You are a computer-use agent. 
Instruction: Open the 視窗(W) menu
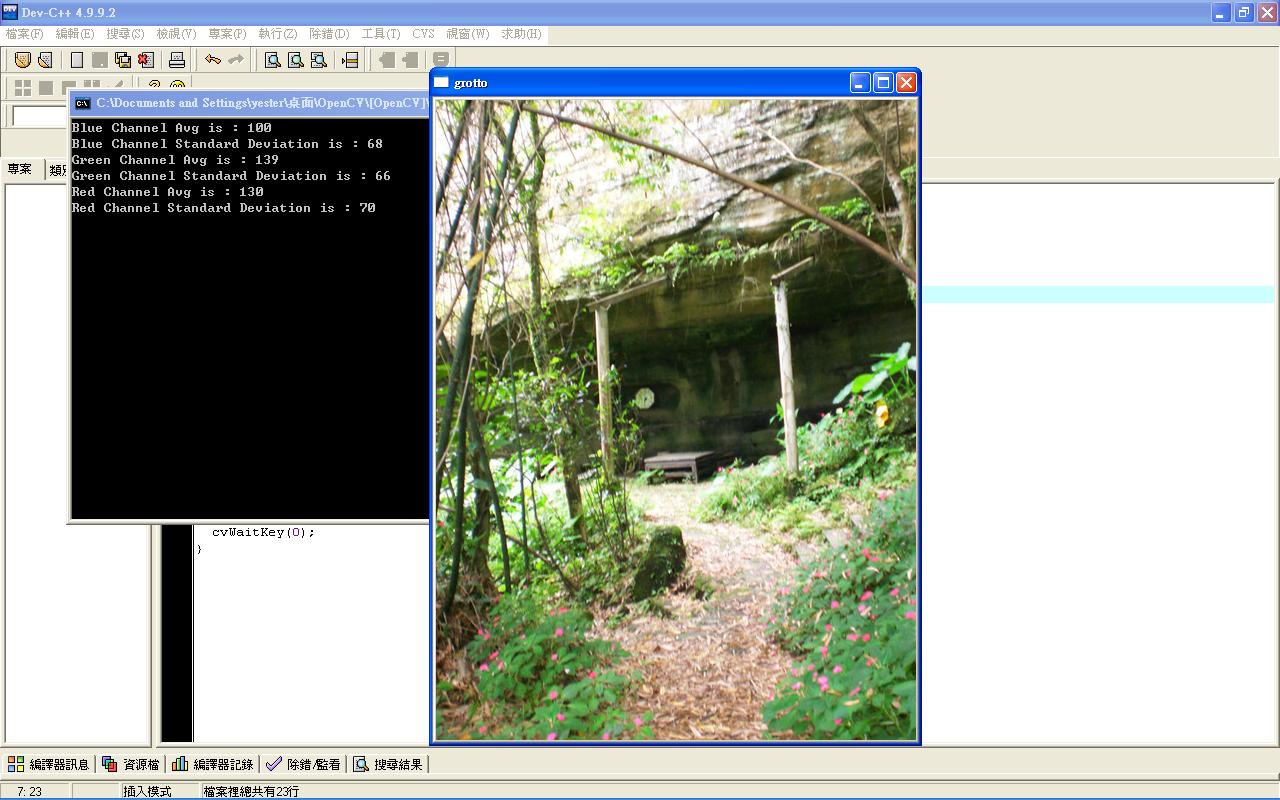pos(468,34)
